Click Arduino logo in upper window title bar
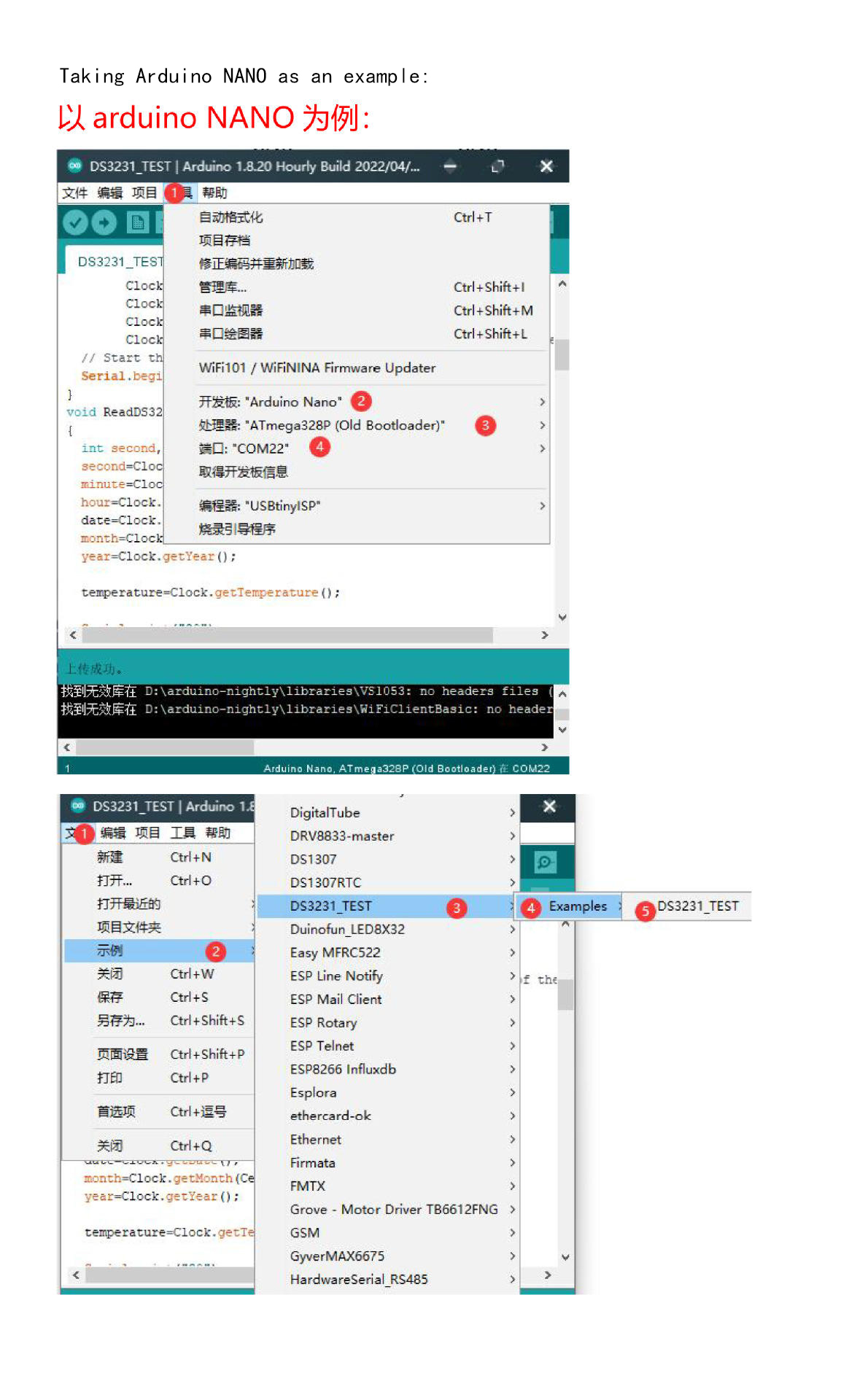Screen dimensions: 849x1400 pos(74,166)
